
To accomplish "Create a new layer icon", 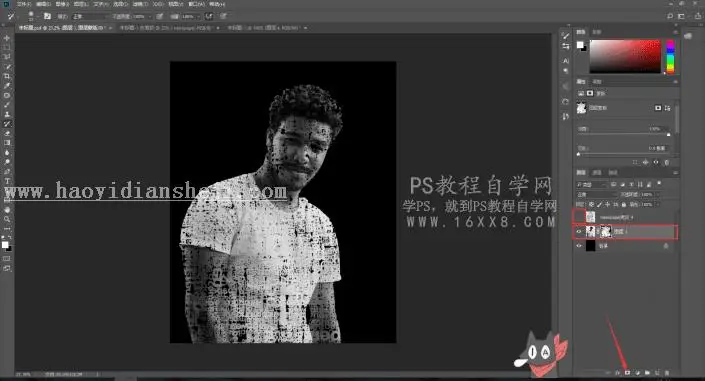I will tap(657, 372).
